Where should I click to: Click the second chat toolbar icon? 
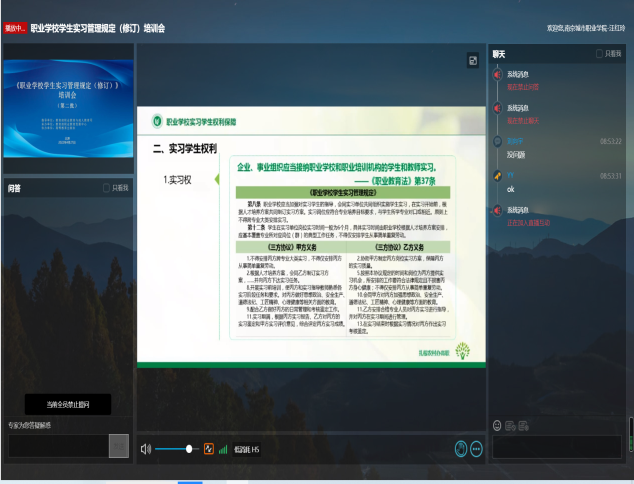[510, 425]
